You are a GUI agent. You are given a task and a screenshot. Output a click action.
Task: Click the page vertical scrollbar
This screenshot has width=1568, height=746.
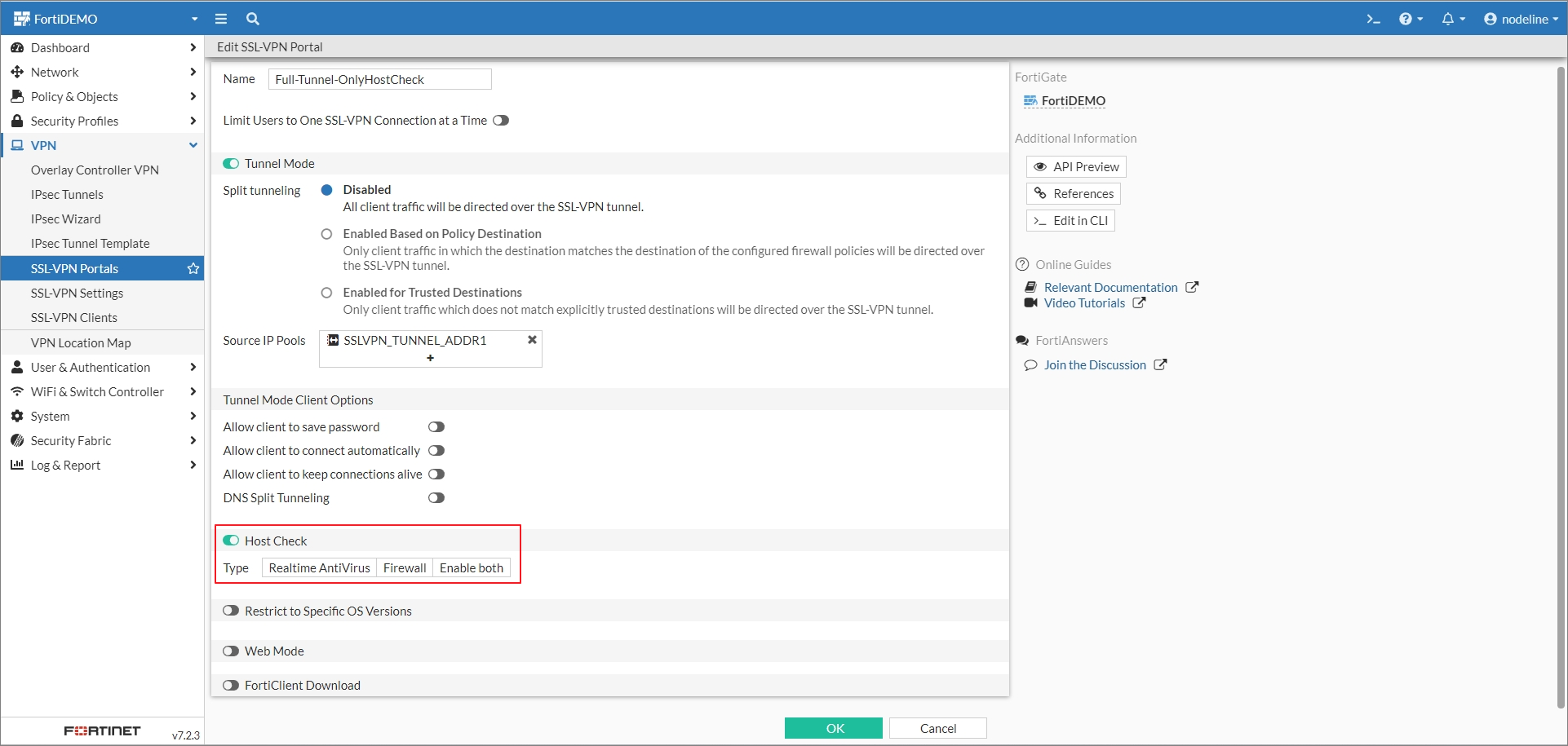pyautogui.click(x=1561, y=387)
